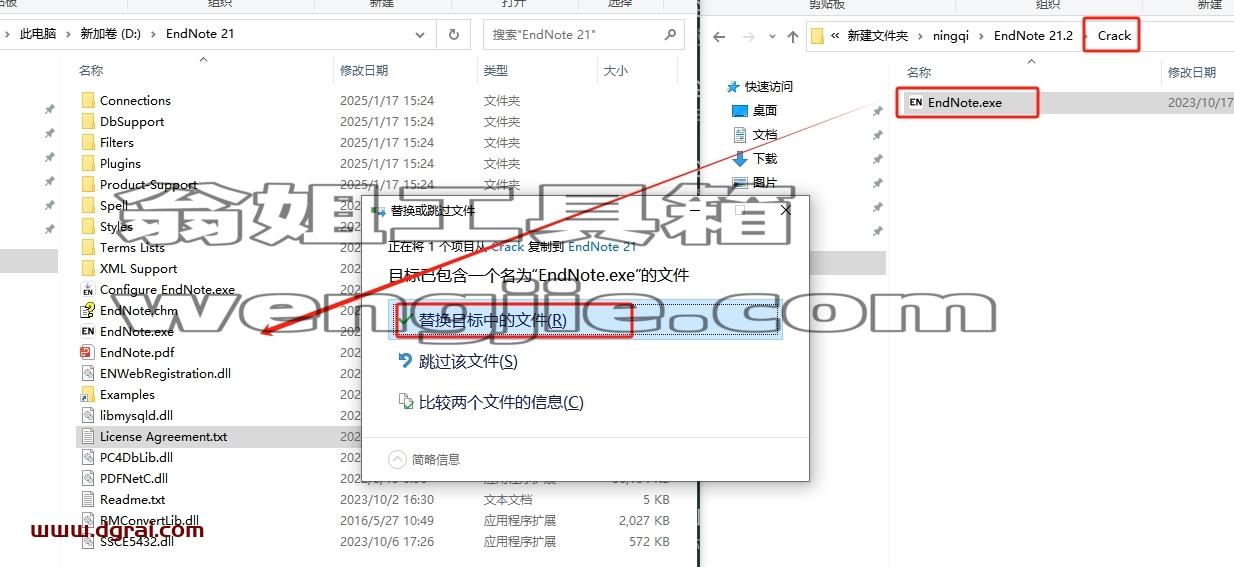The width and height of the screenshot is (1234, 567).
Task: Select the PC4DbLib.dll file icon
Action: coord(88,457)
